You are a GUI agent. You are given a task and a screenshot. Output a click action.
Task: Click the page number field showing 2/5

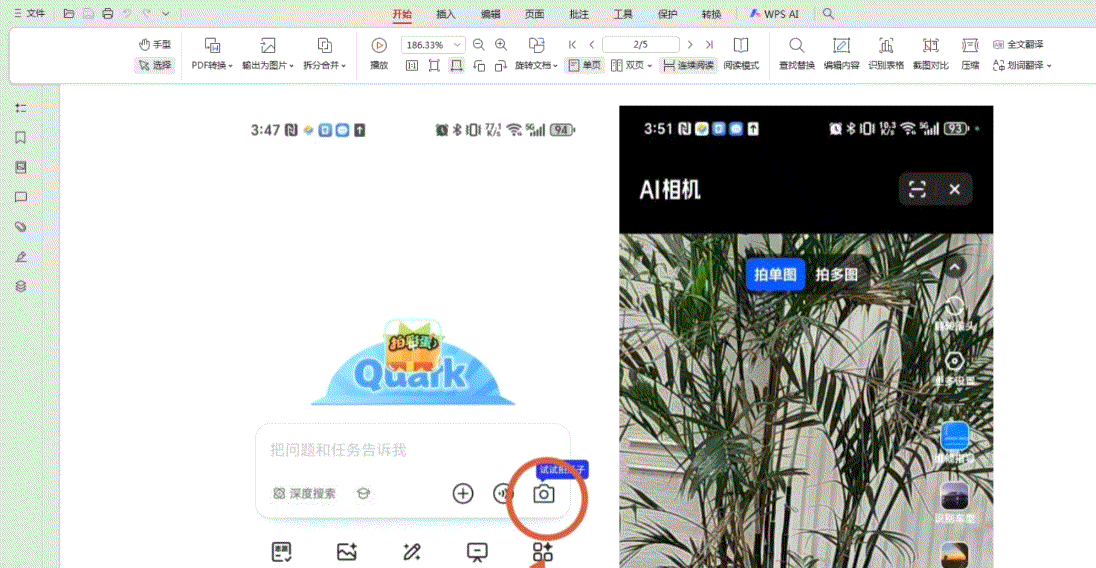coord(640,45)
